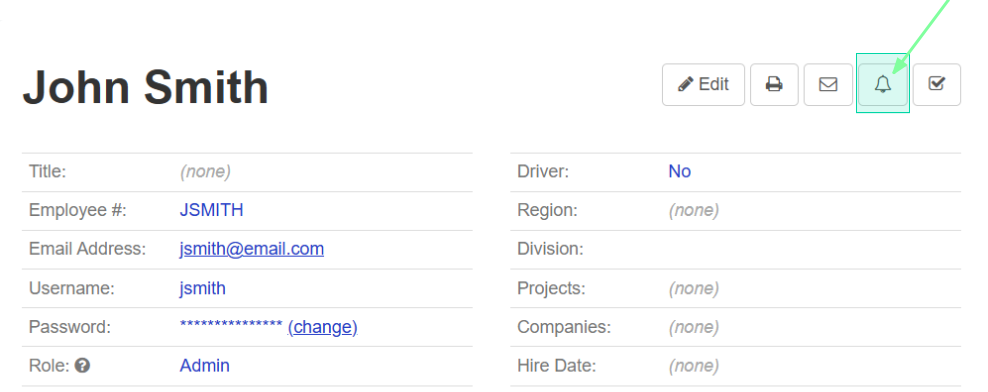Select the Driver value No
The height and width of the screenshot is (392, 988).
(x=680, y=171)
